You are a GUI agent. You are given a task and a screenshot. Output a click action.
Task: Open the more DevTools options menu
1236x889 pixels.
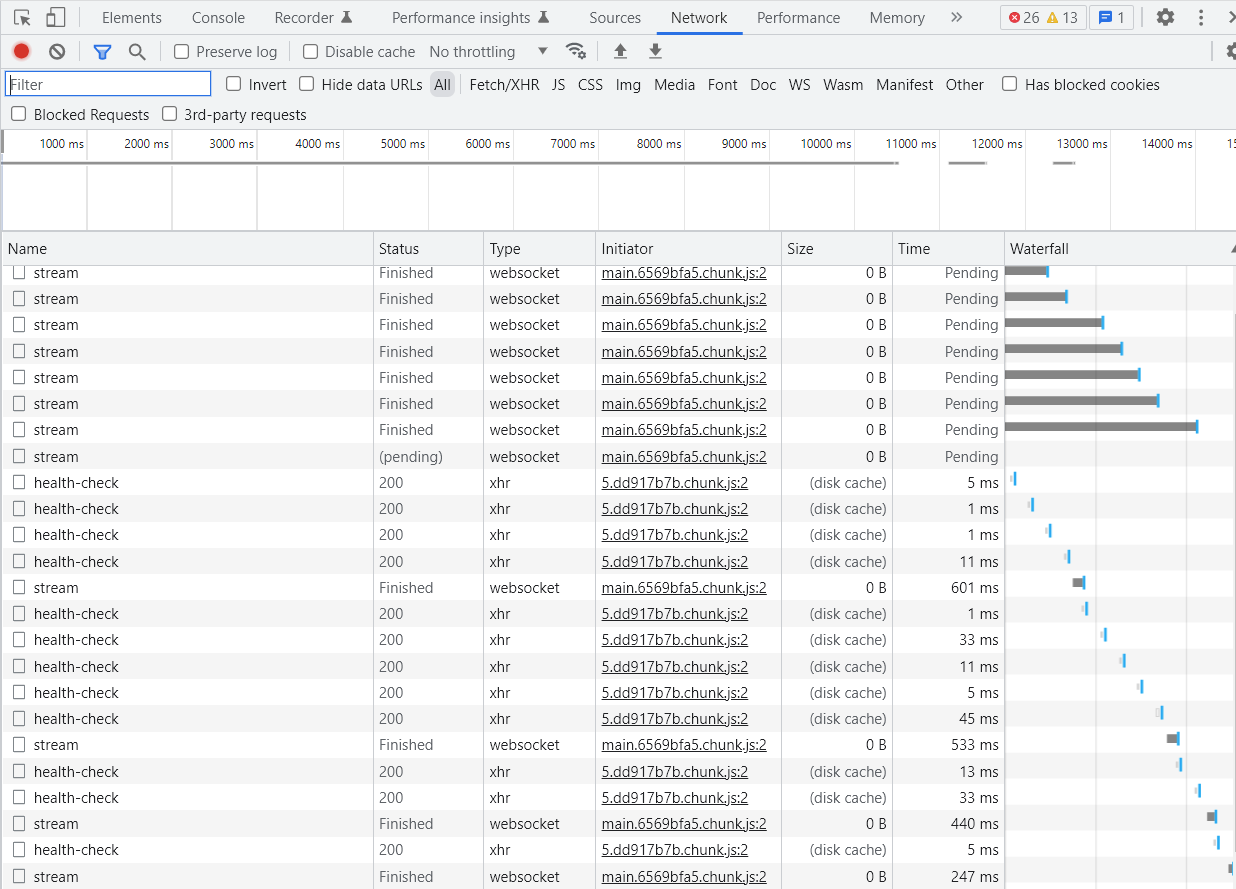click(1201, 17)
